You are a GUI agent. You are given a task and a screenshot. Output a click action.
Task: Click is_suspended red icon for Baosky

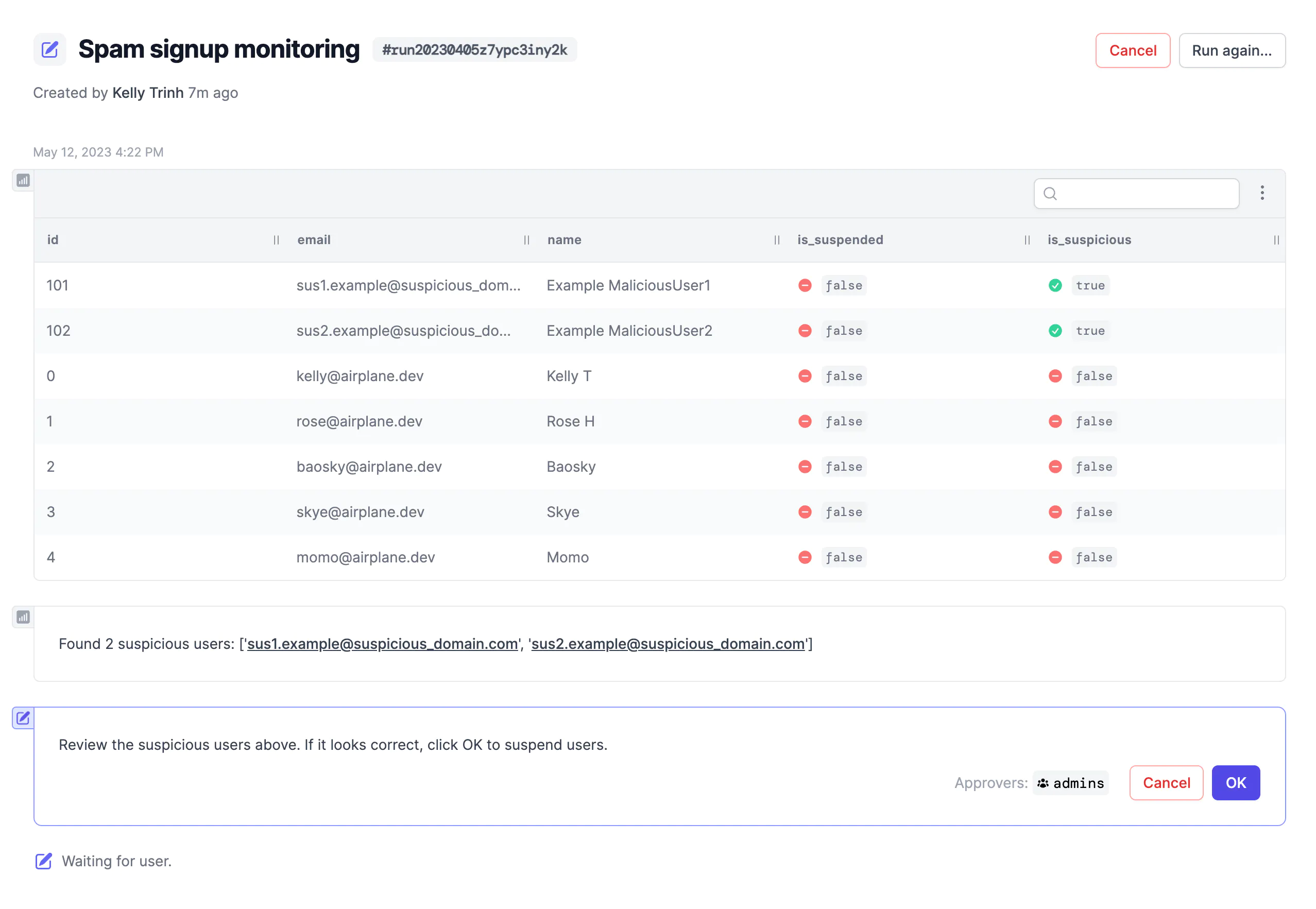(804, 467)
